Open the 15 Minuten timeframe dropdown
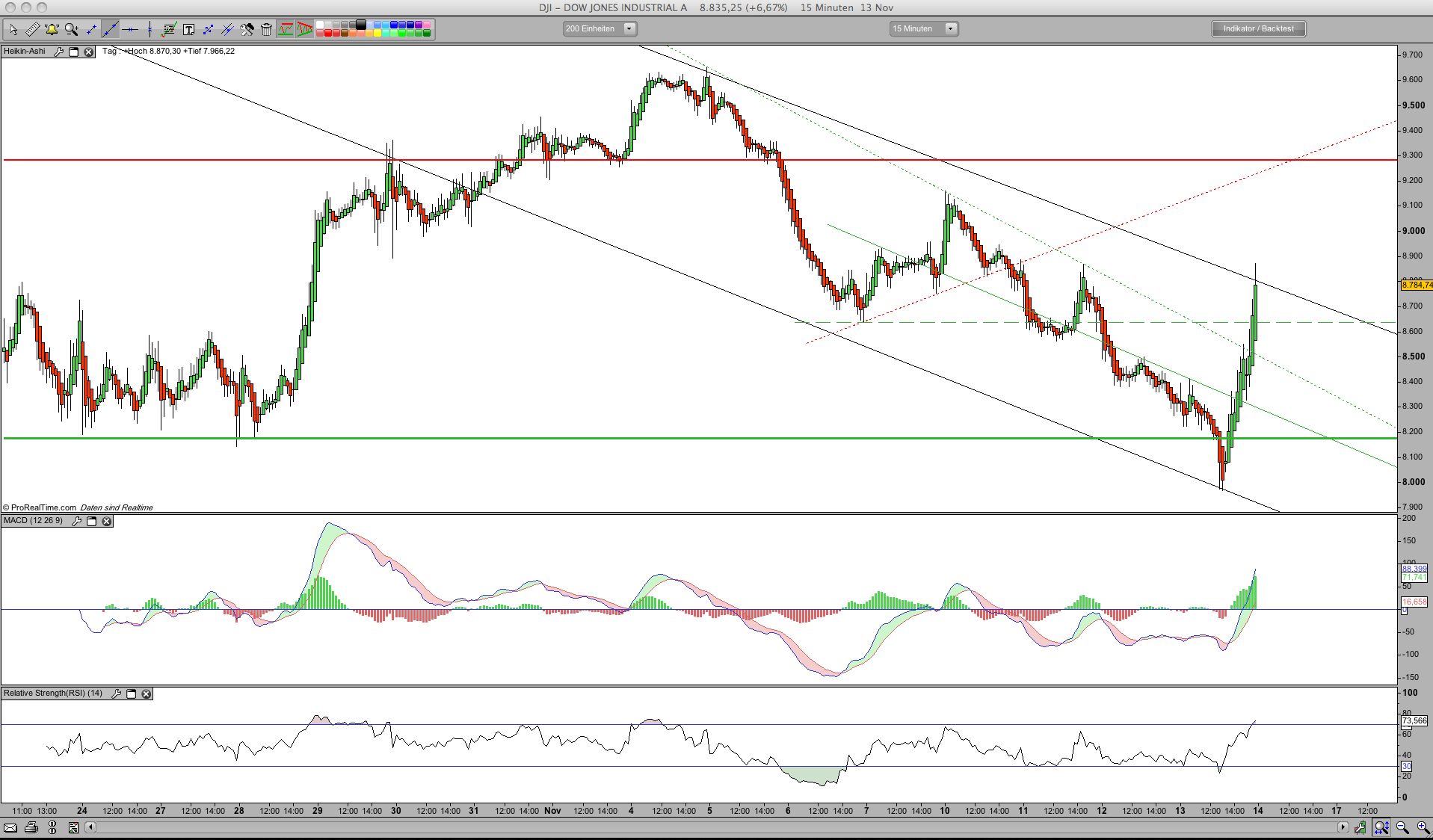 pyautogui.click(x=923, y=28)
